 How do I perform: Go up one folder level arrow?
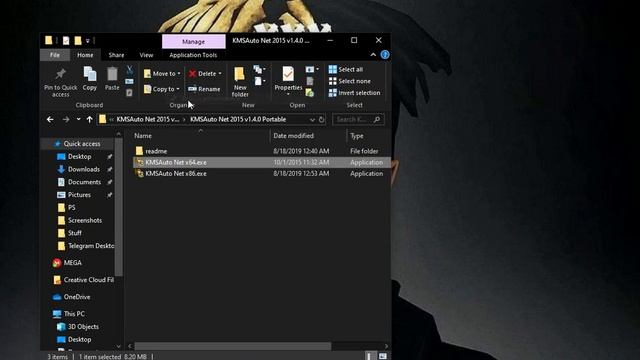point(89,119)
